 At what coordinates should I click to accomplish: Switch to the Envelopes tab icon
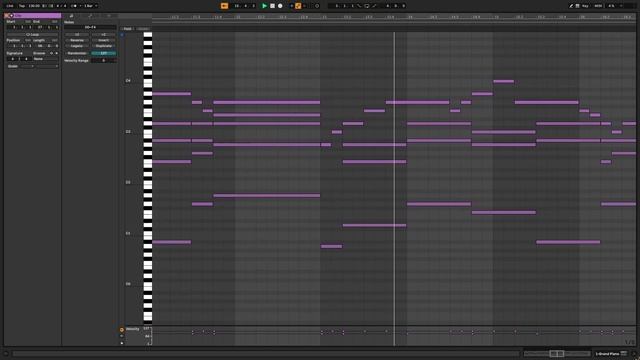(x=90, y=16)
